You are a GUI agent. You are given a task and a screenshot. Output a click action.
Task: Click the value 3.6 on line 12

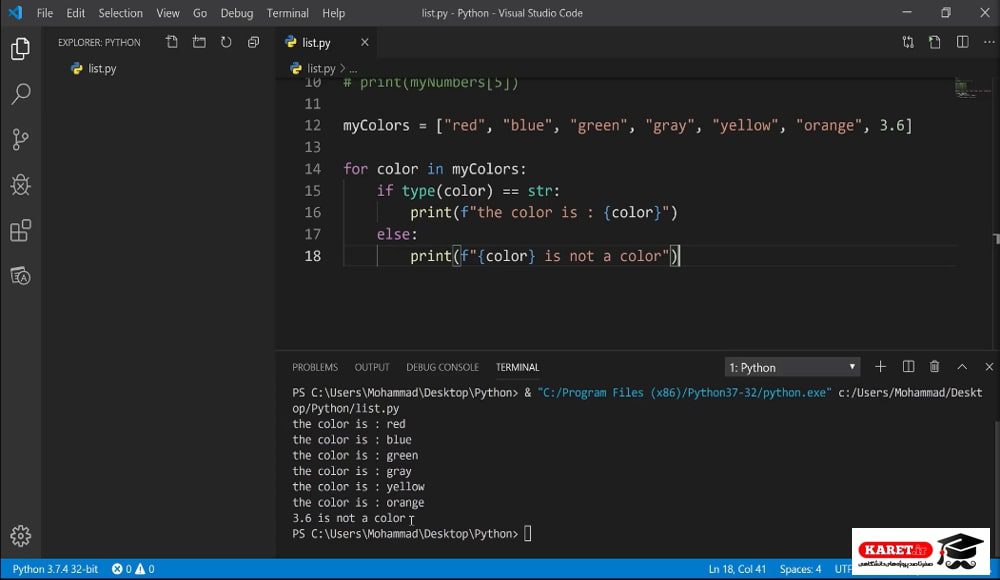pyautogui.click(x=892, y=125)
